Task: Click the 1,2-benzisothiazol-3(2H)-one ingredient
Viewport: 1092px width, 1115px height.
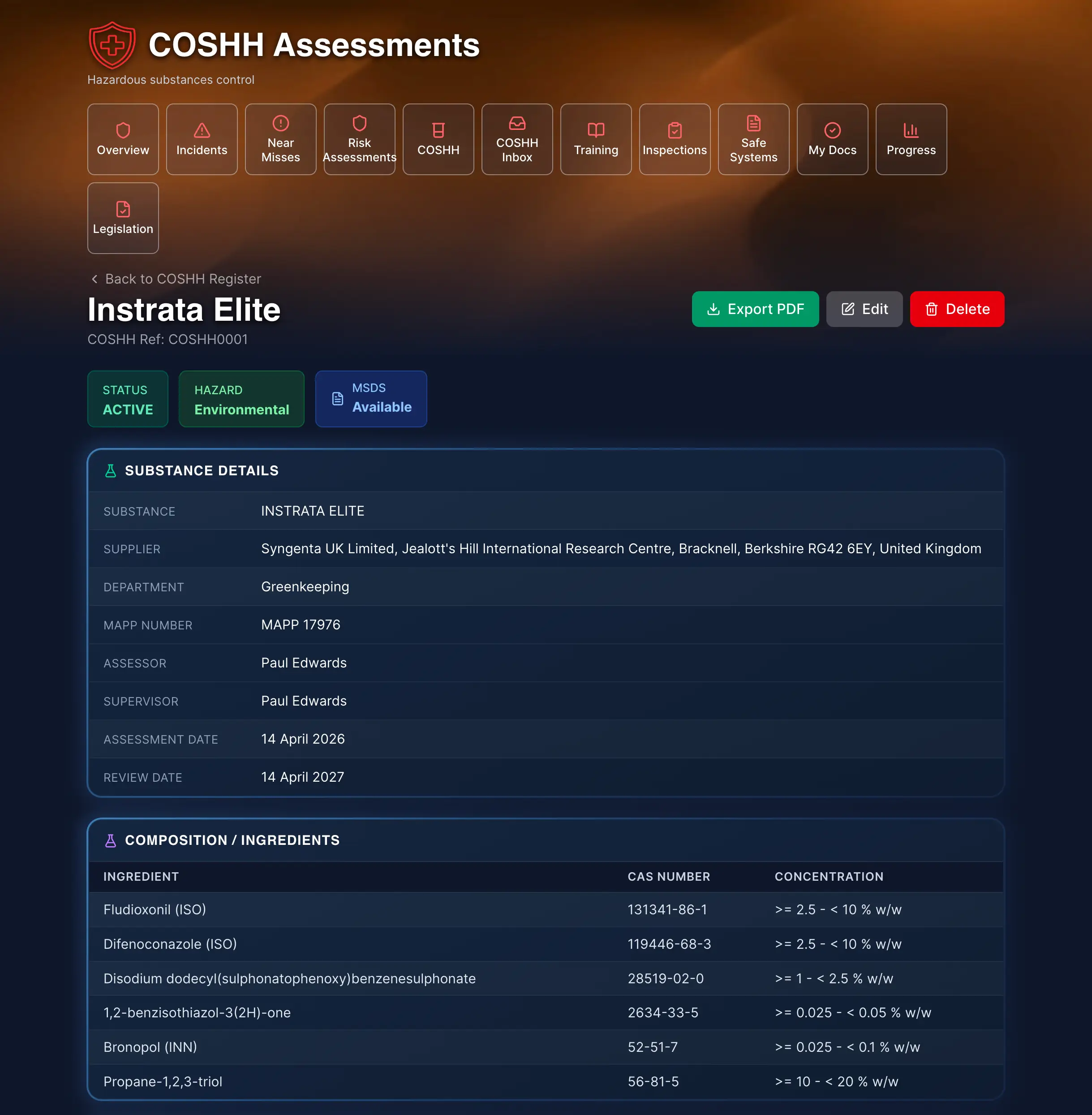Action: [x=197, y=1013]
